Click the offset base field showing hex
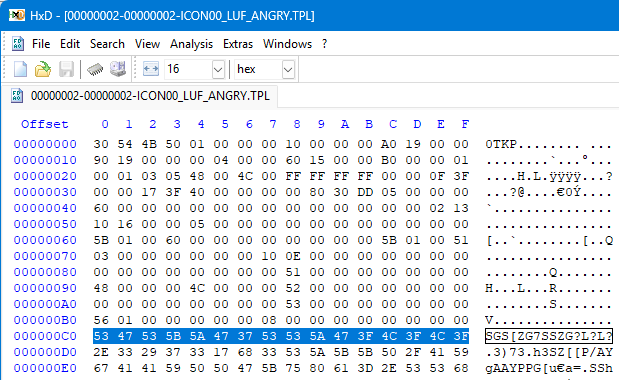Screen dimensions: 619x380 click(259, 69)
